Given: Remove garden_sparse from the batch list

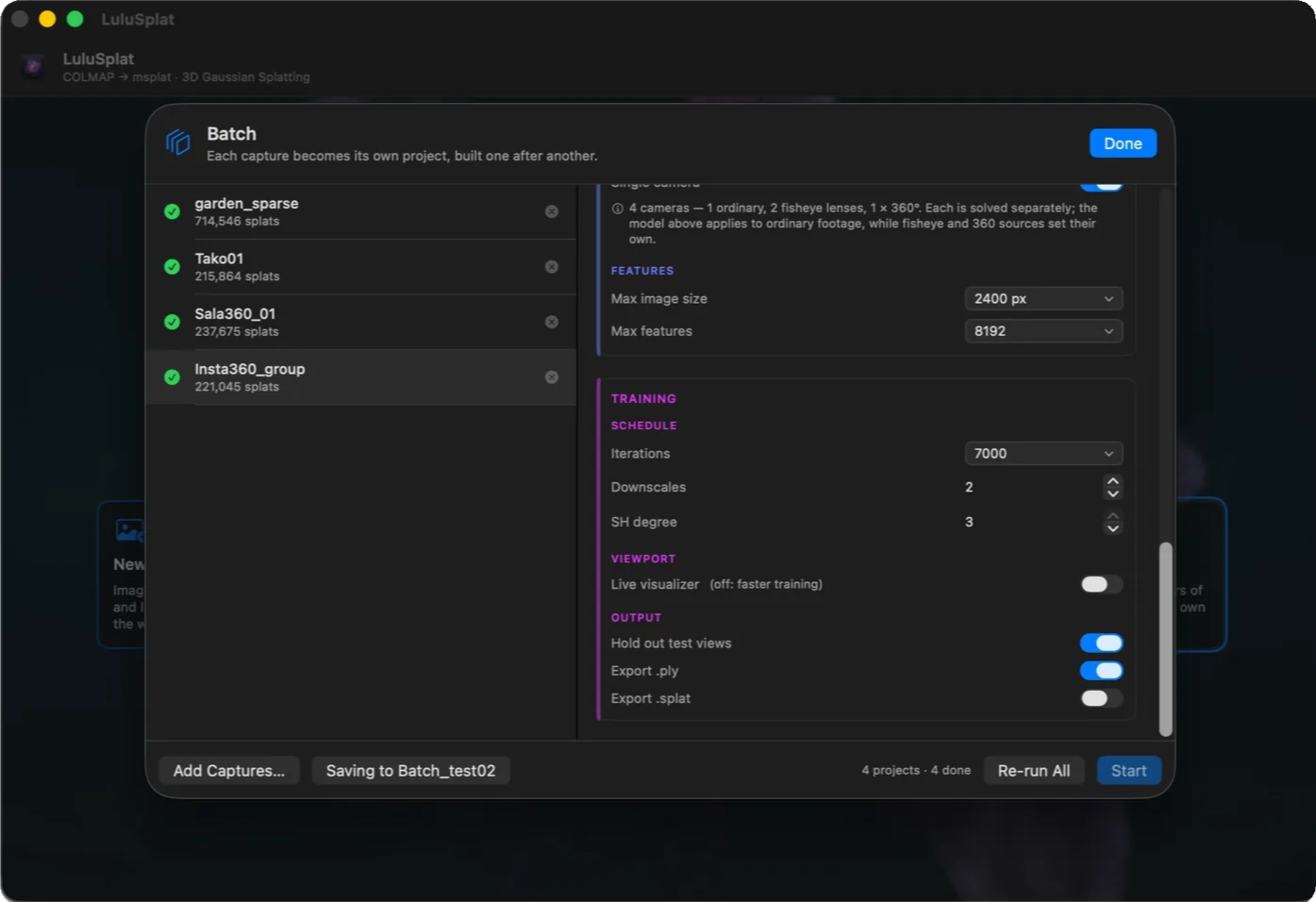Looking at the screenshot, I should tap(552, 211).
